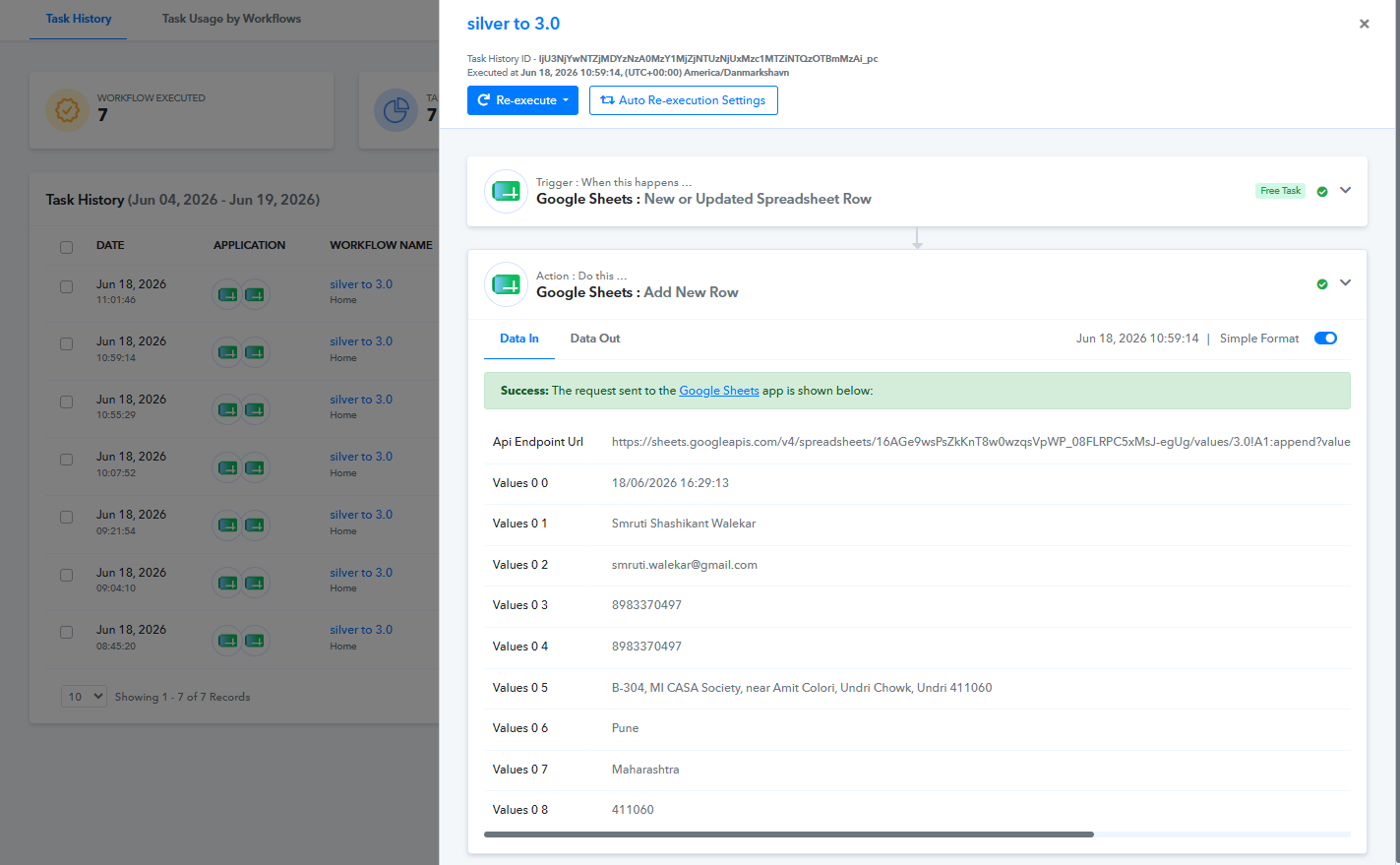Viewport: 1400px width, 865px height.
Task: Click the name Smruti Shashikant Walekar
Action: pyautogui.click(x=684, y=524)
